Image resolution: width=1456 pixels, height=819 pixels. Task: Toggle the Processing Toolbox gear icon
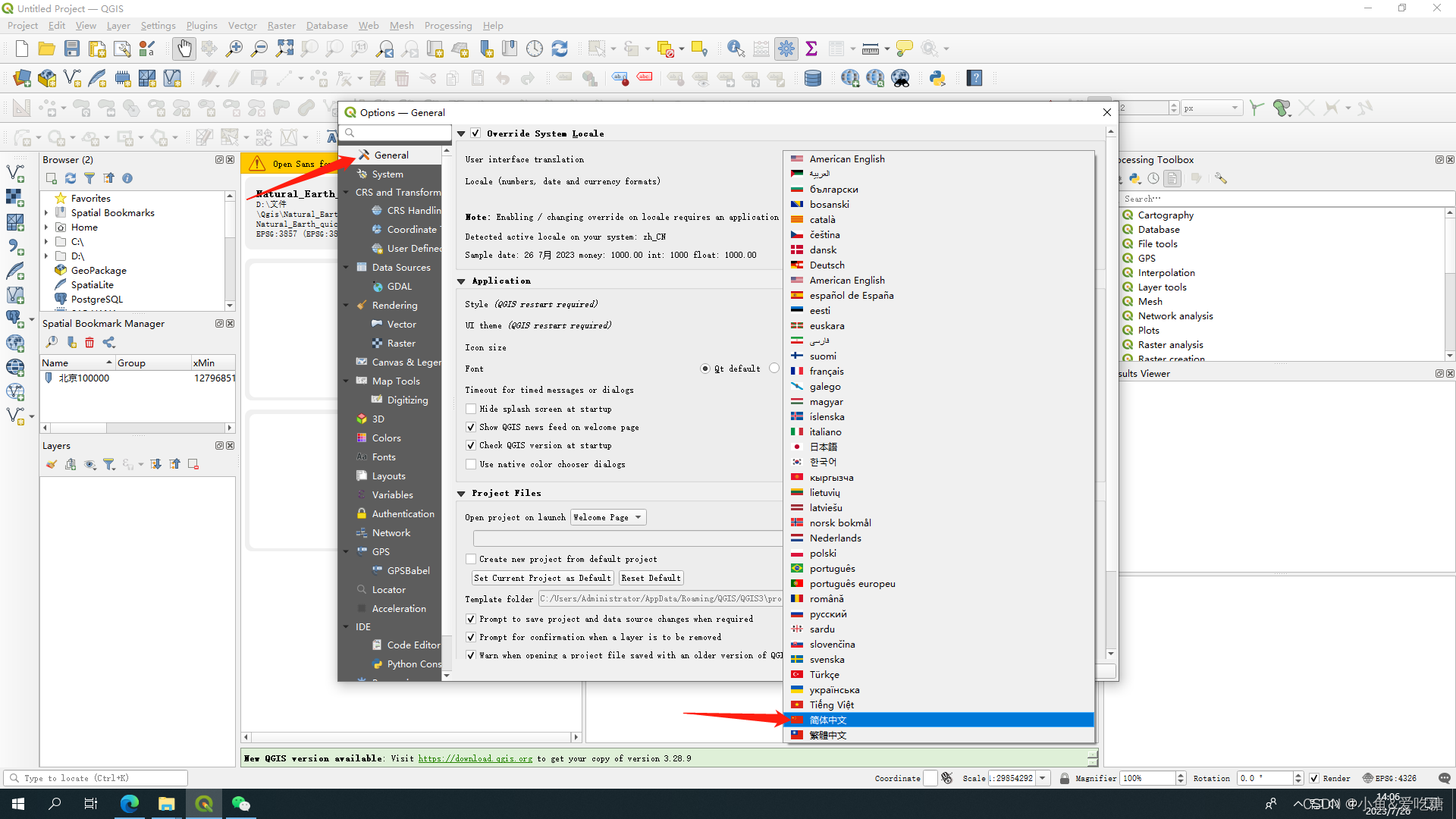786,49
